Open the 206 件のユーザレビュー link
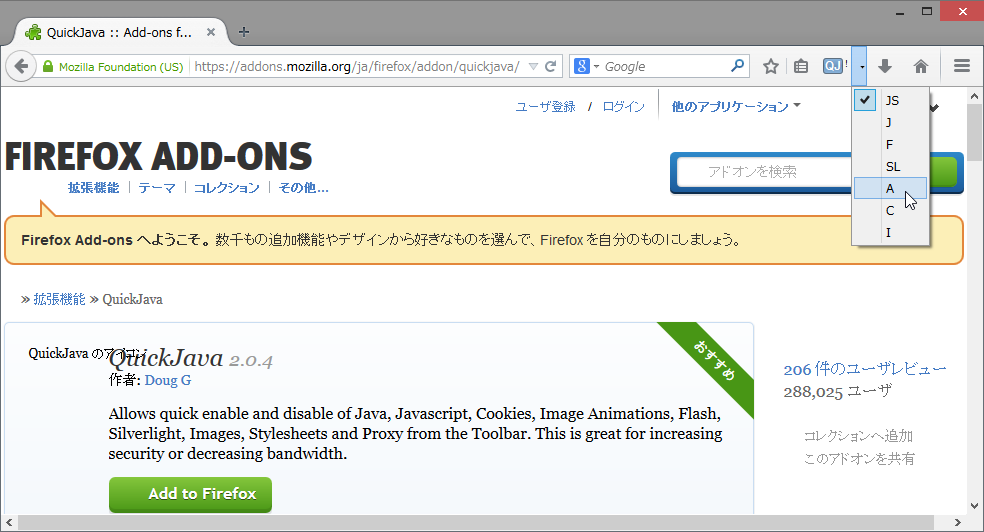 (865, 369)
